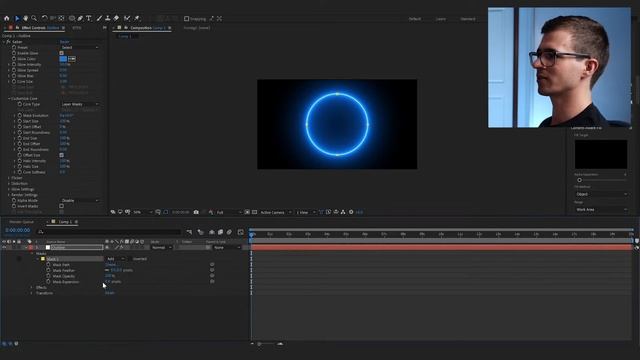Expand the Transform property group

(x=31, y=293)
